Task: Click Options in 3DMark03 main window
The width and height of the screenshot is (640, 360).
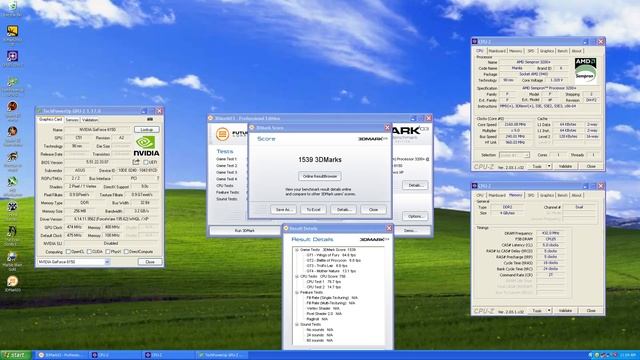Action: (415, 216)
